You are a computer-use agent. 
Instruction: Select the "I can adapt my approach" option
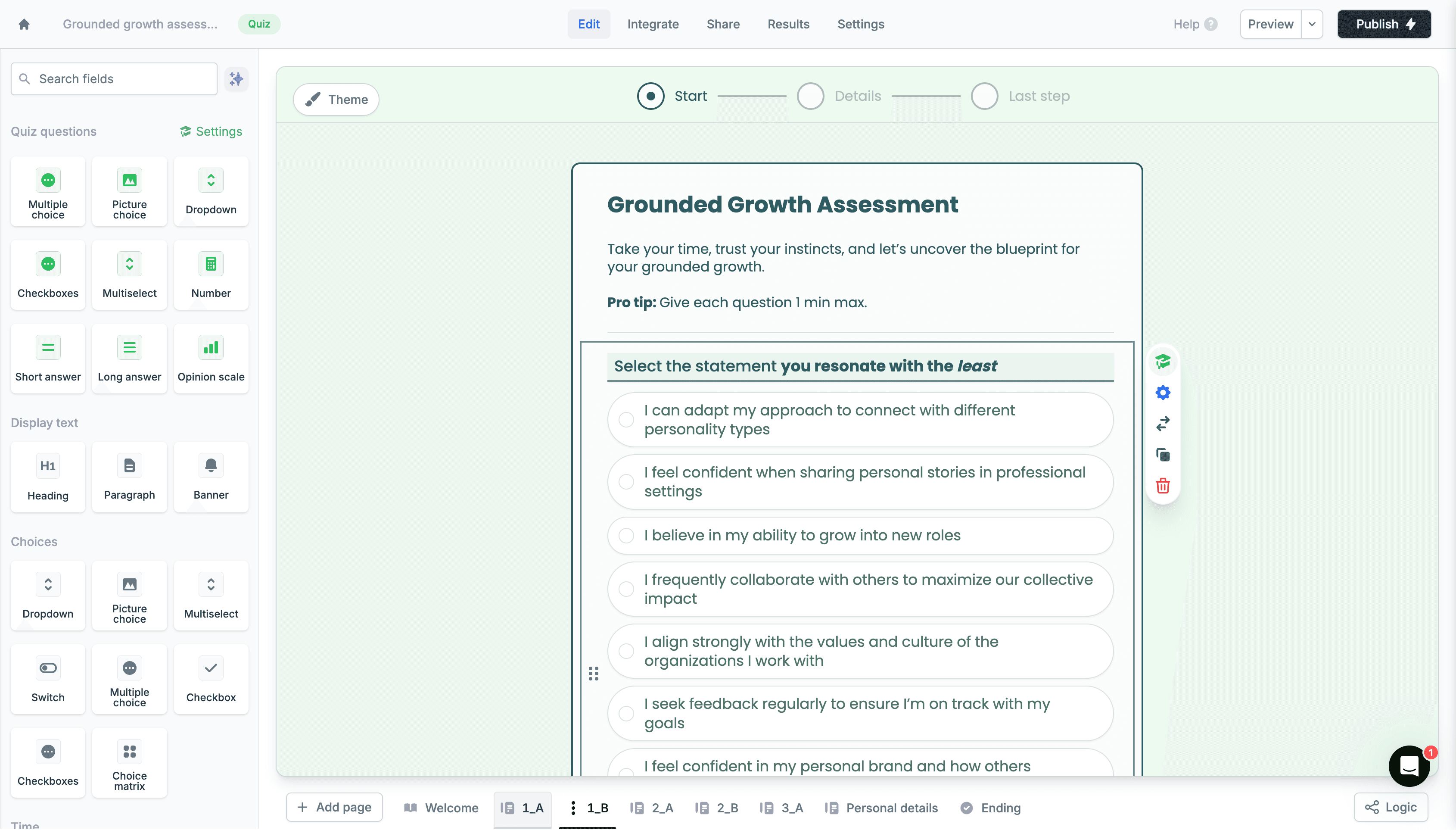click(x=860, y=420)
